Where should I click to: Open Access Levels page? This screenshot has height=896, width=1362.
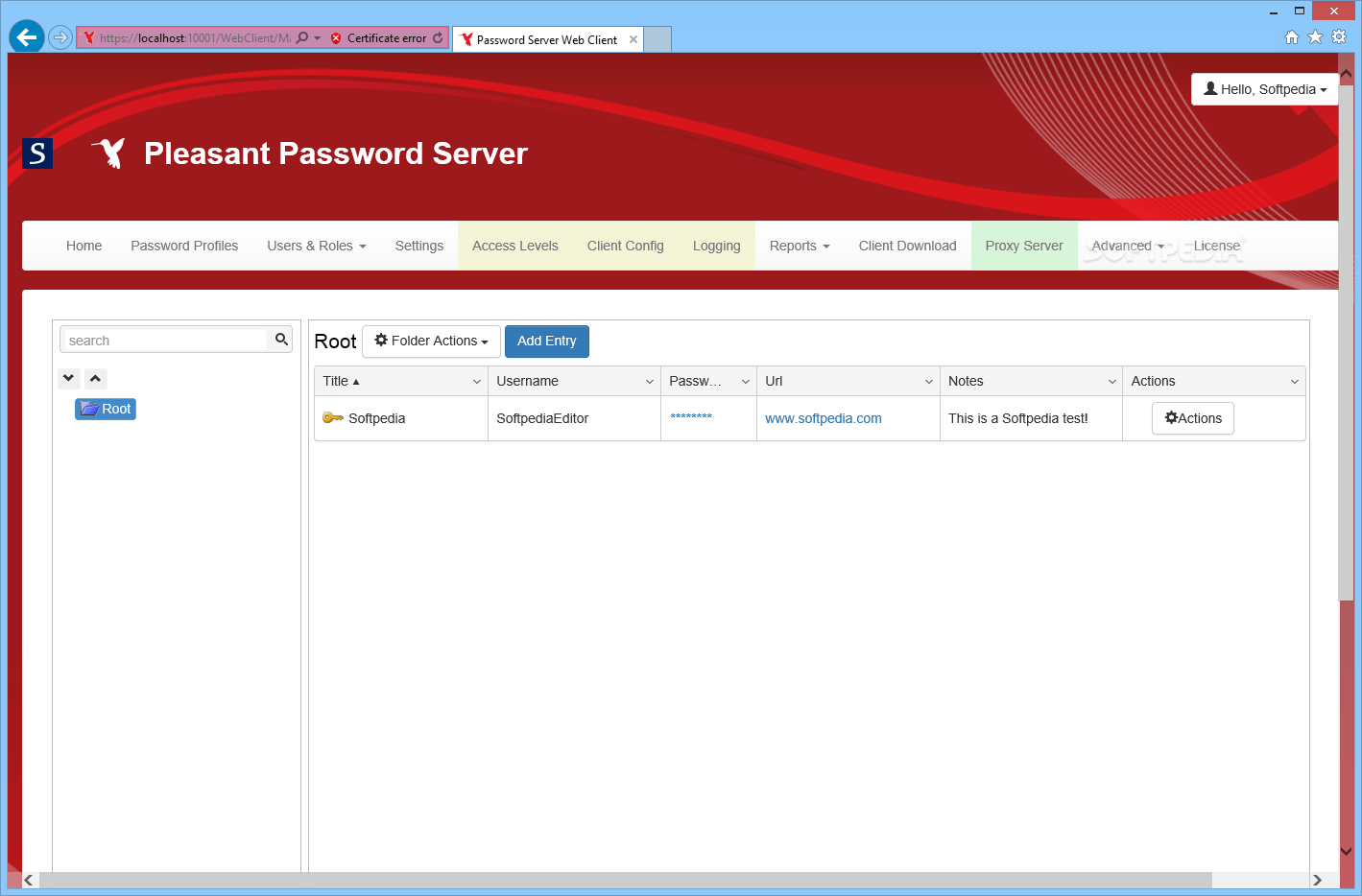(515, 246)
